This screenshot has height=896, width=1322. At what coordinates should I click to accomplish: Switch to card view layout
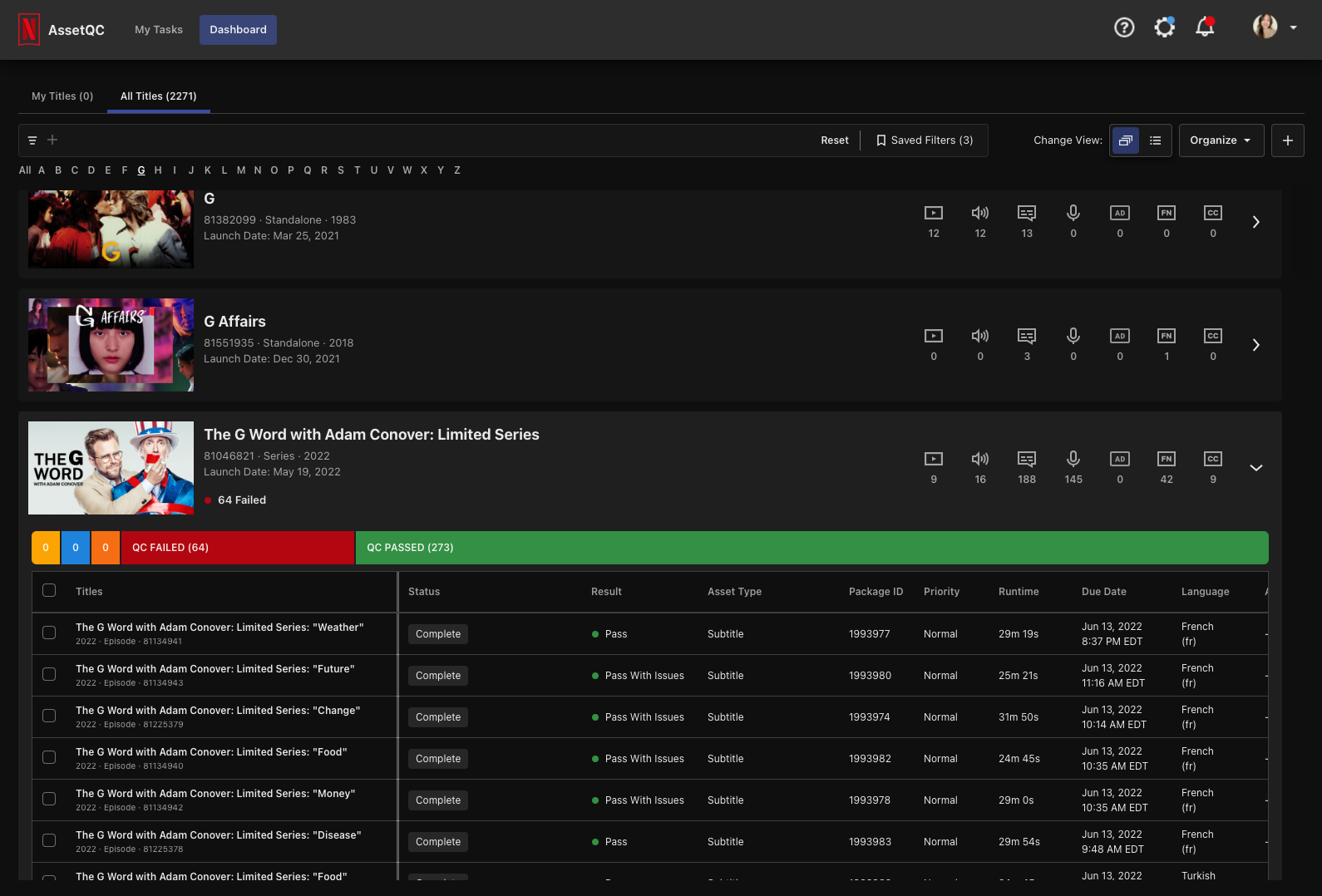pyautogui.click(x=1126, y=140)
